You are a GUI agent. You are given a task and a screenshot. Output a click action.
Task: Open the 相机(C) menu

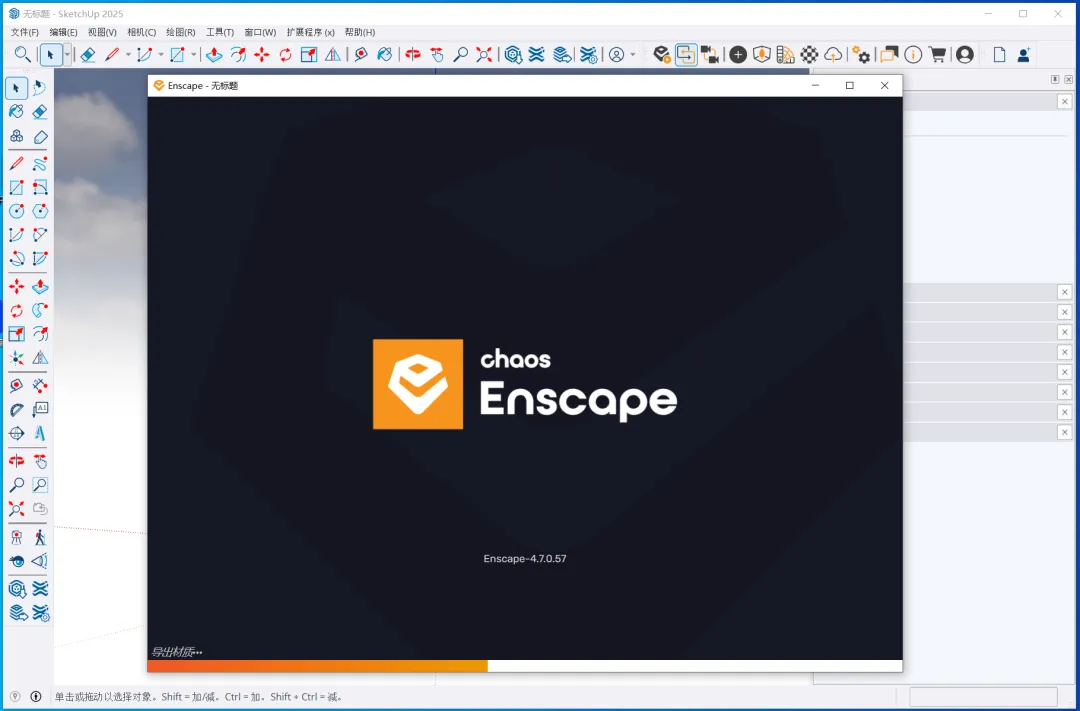pyautogui.click(x=142, y=32)
